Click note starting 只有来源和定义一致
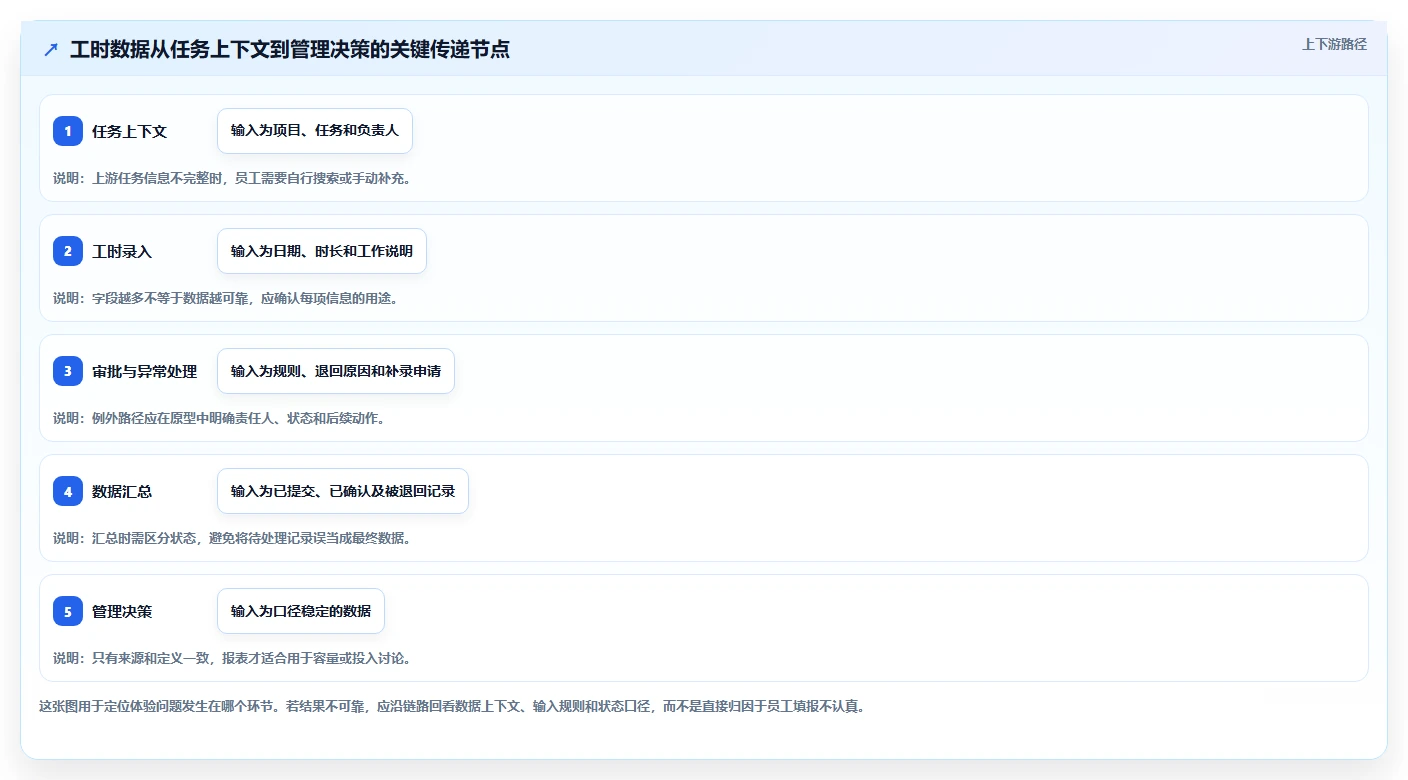This screenshot has height=780, width=1408. pyautogui.click(x=232, y=658)
